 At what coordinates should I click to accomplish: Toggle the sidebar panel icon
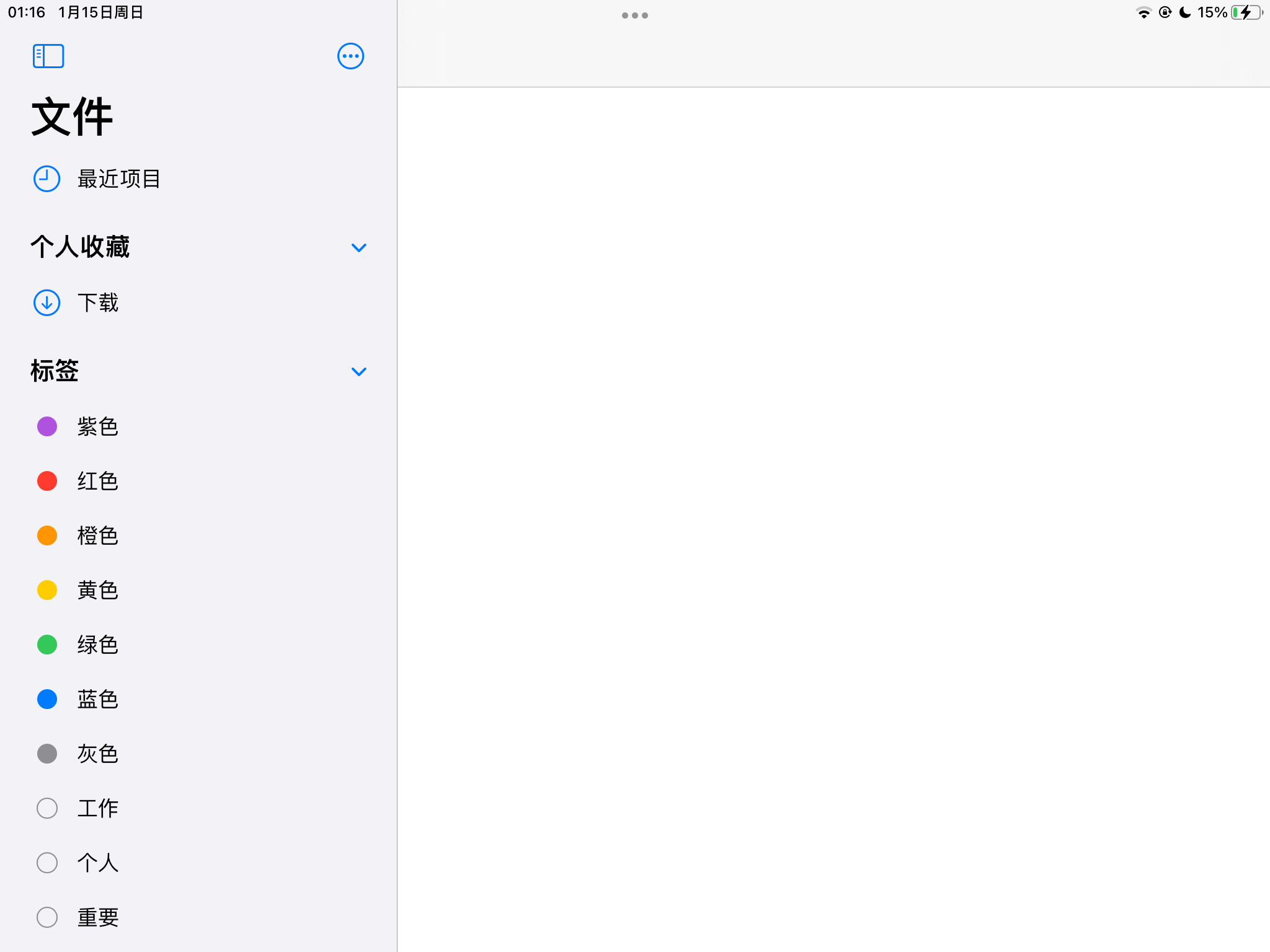[48, 56]
